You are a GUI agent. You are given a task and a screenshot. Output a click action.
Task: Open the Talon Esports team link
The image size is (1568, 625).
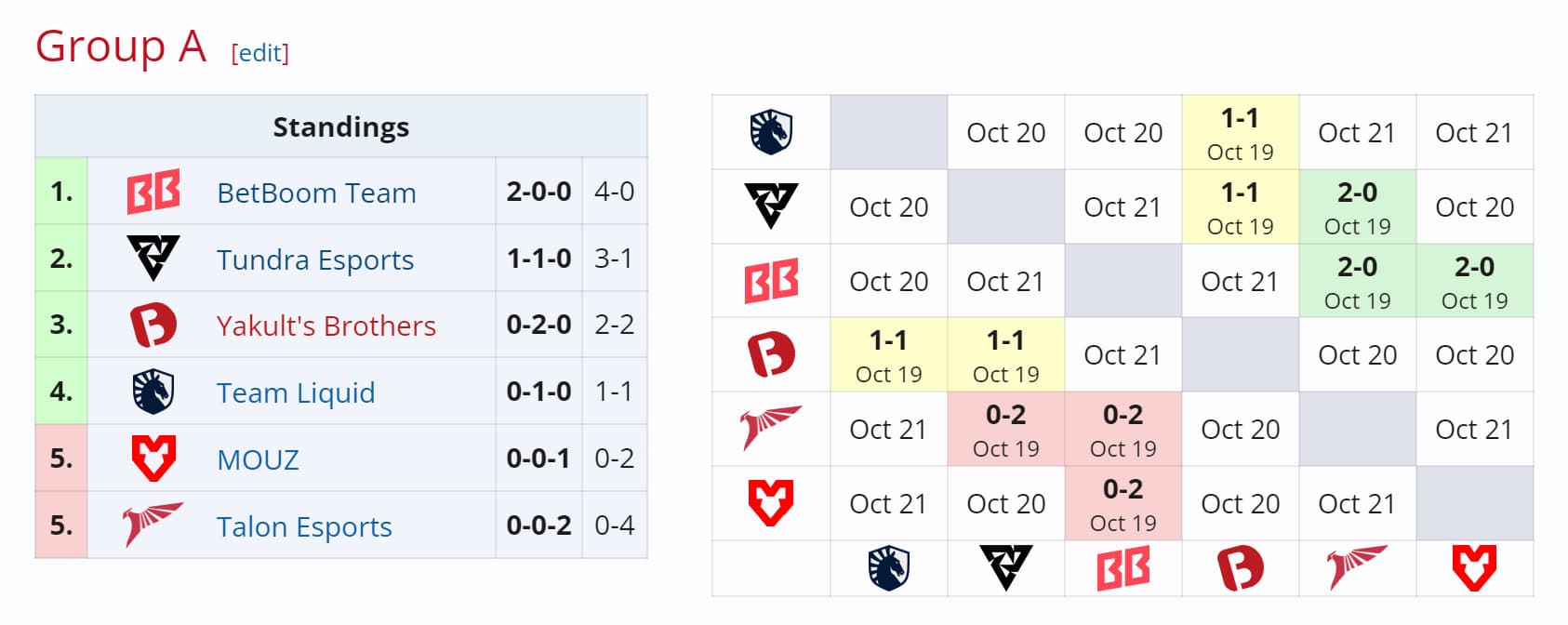point(304,526)
